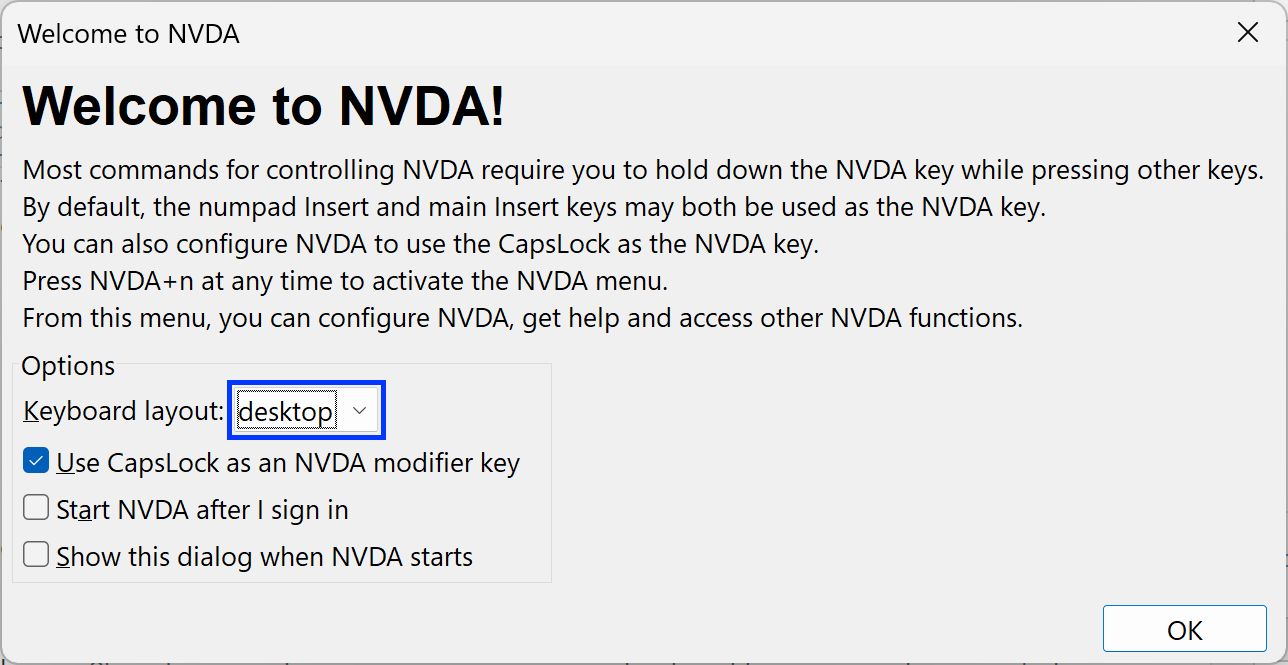Confirm settings with OK

(1184, 629)
